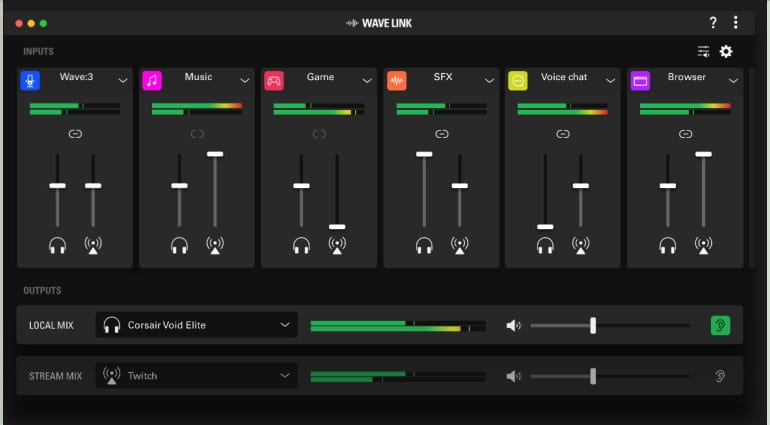Click the Browser channel name
Viewport: 770px width, 425px height.
pos(687,77)
